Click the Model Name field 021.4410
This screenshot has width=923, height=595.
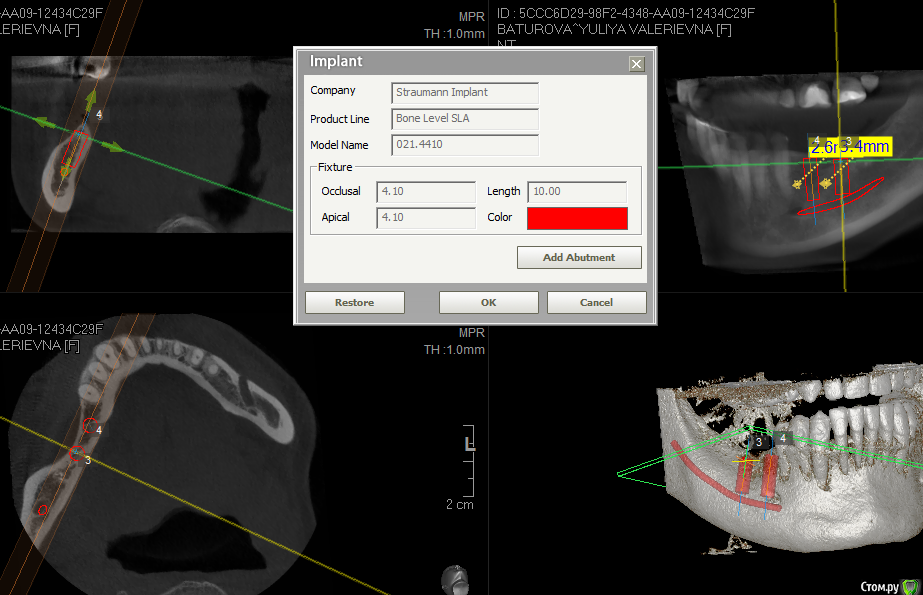465,145
